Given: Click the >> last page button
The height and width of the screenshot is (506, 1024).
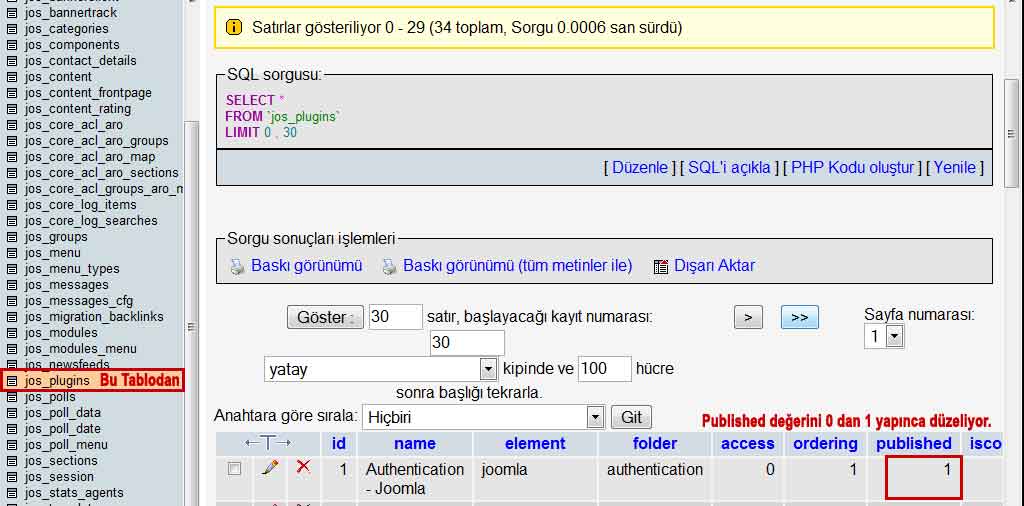Looking at the screenshot, I should coord(799,317).
